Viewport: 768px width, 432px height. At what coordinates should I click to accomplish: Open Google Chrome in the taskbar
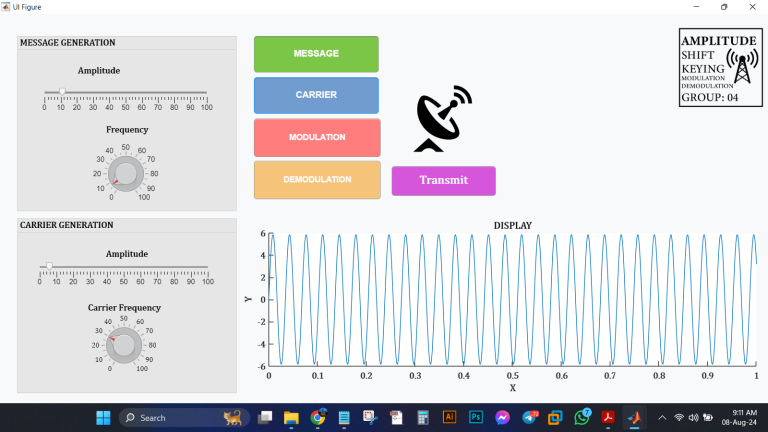point(318,417)
